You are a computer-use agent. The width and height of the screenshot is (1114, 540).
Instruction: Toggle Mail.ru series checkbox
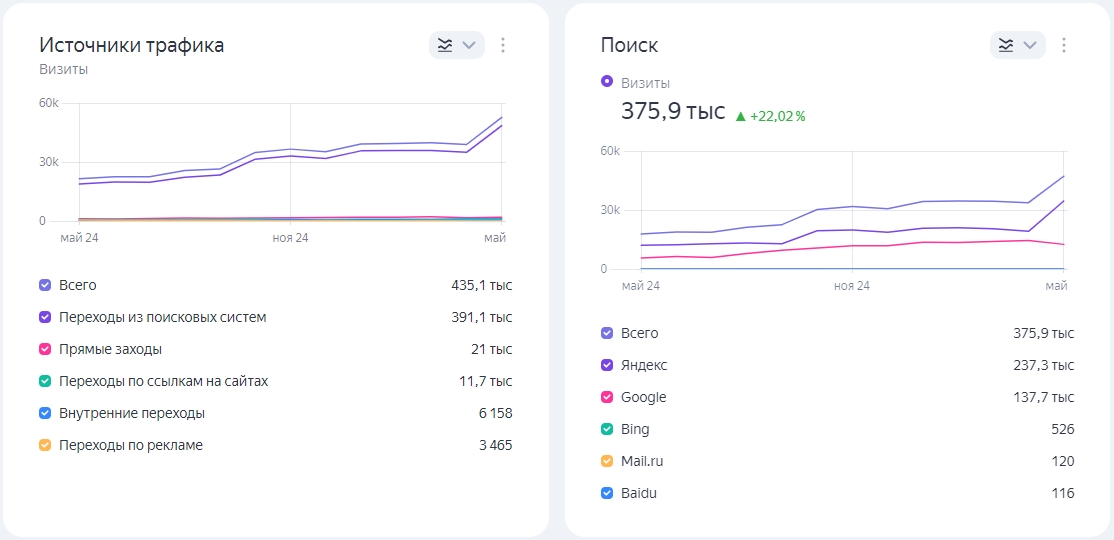click(607, 461)
